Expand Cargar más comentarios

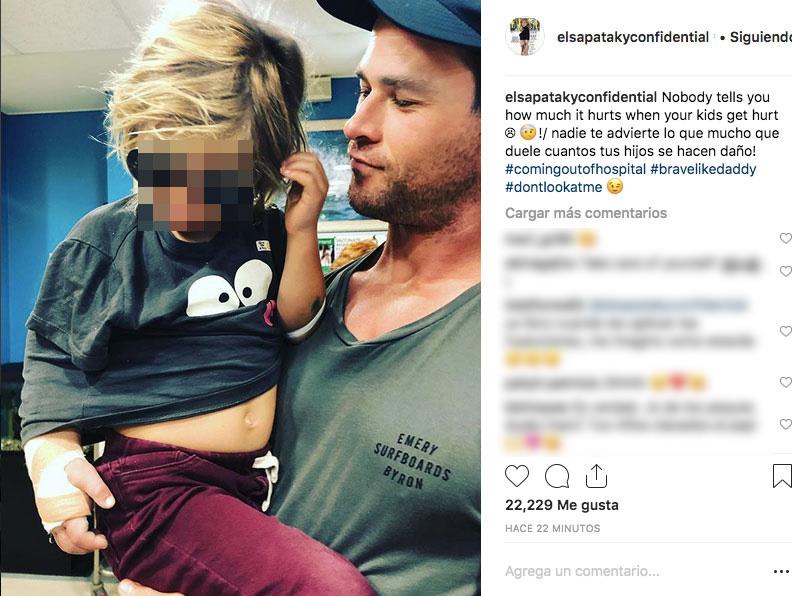coord(586,213)
